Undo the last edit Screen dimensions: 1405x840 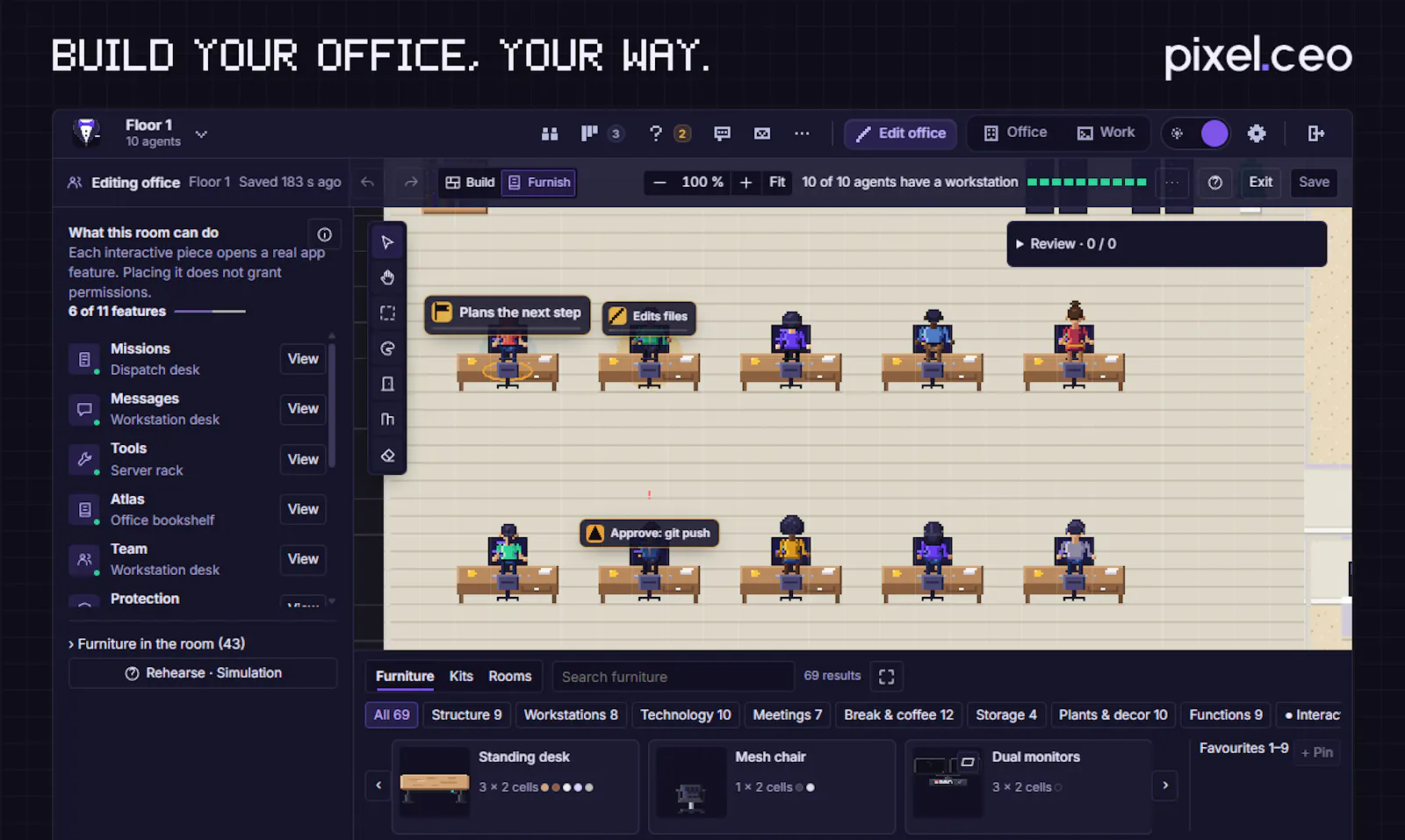click(x=367, y=183)
